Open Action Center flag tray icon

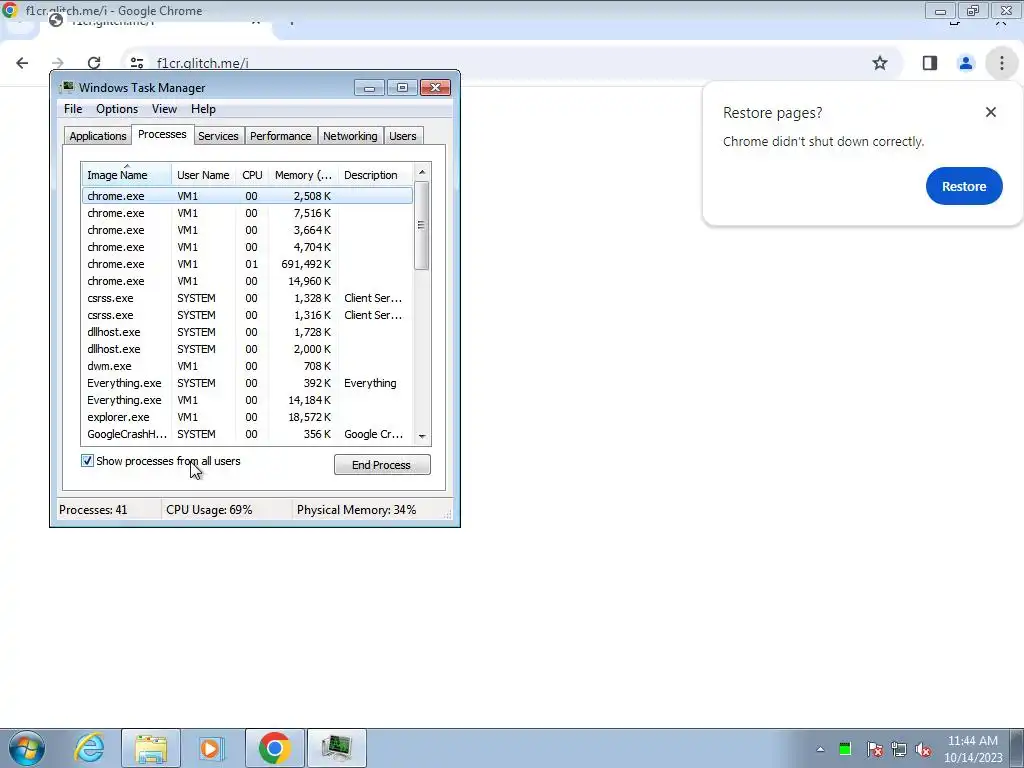(874, 749)
